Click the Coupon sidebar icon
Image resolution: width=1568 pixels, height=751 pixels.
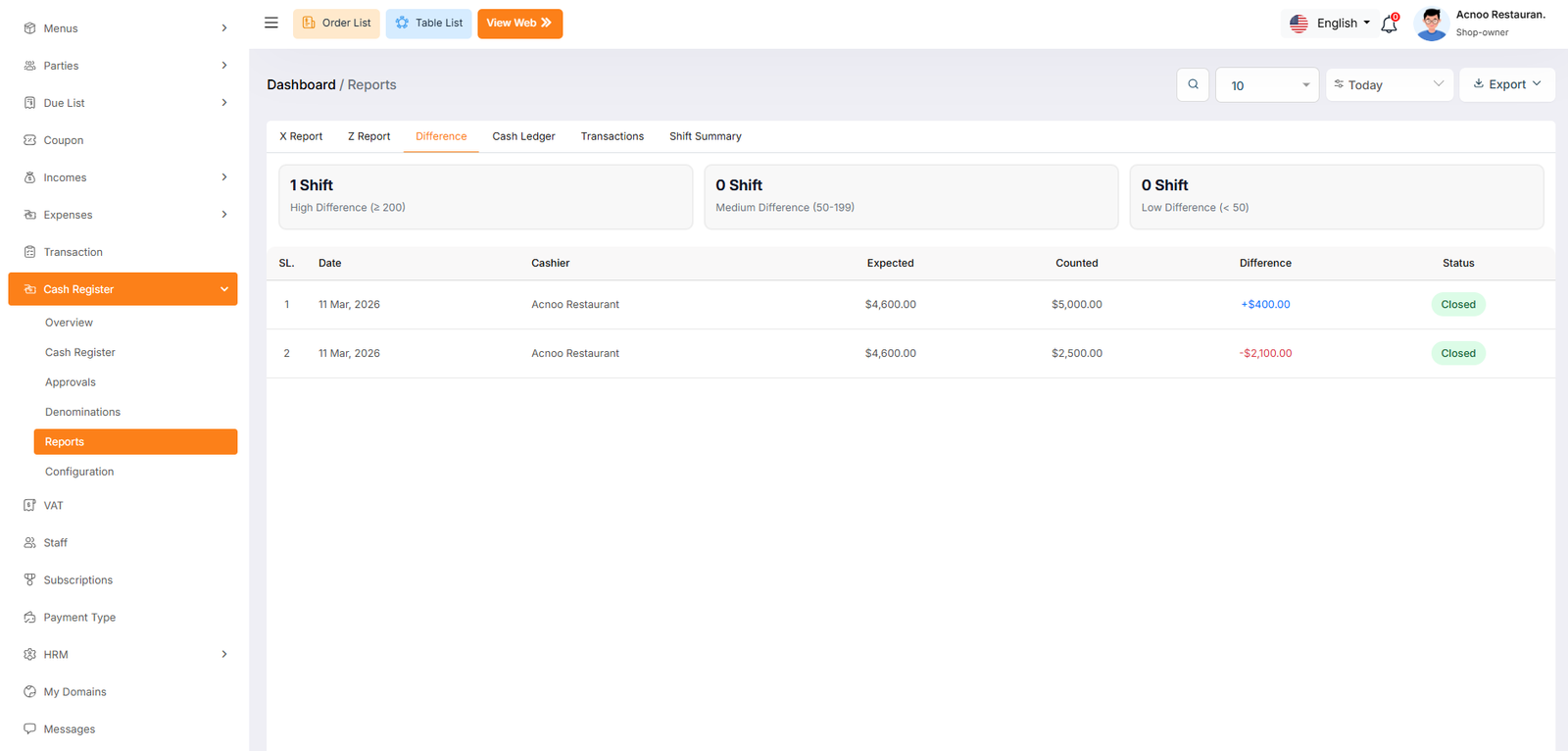pos(29,140)
